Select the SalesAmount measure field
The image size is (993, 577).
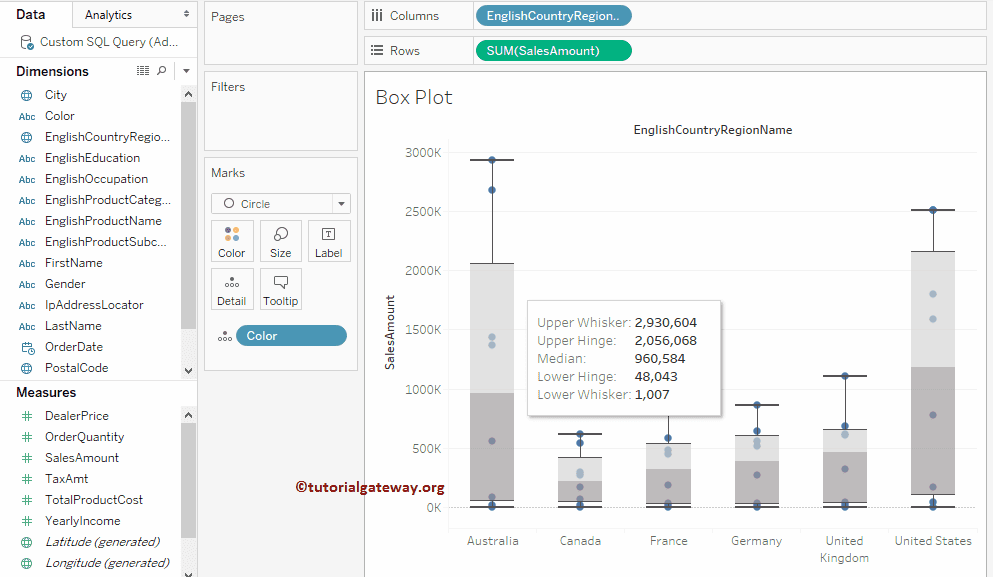(82, 458)
